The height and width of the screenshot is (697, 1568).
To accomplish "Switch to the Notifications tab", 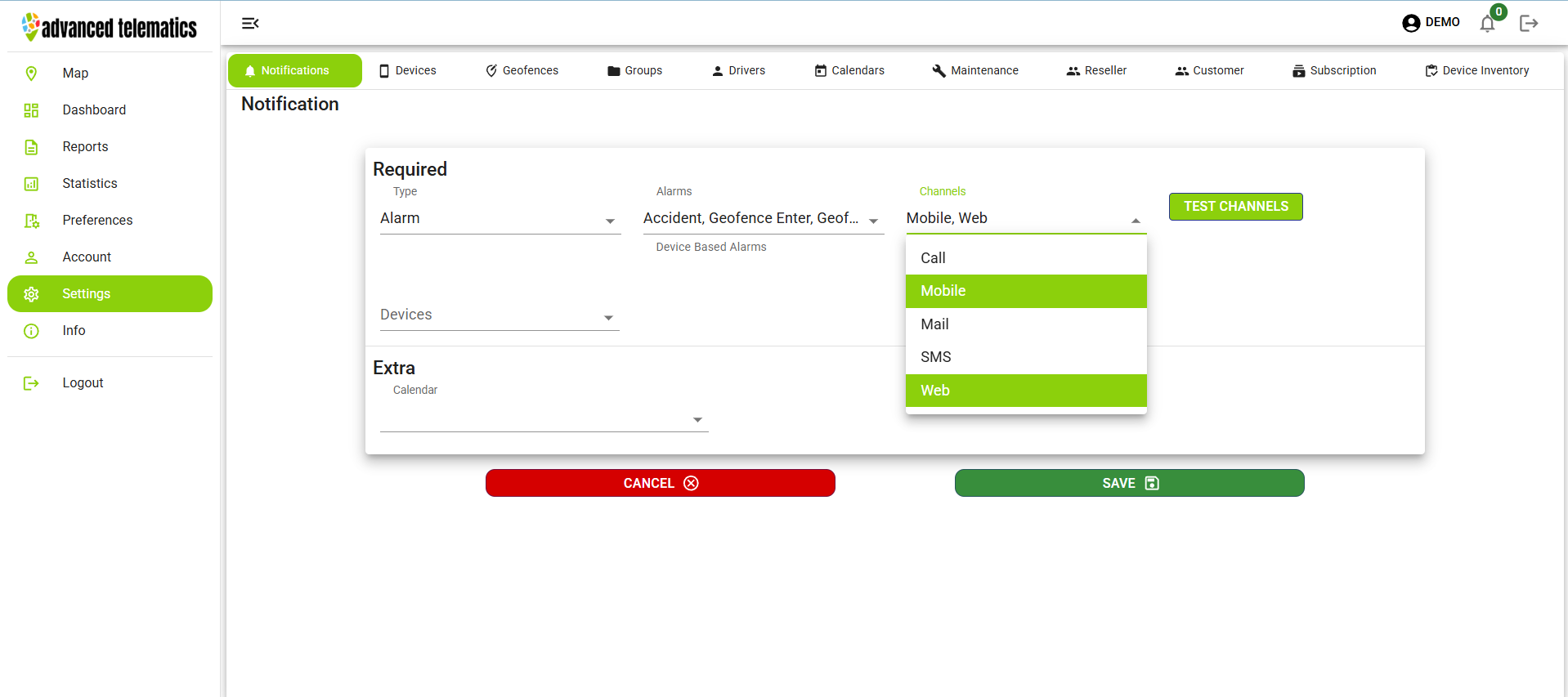I will pyautogui.click(x=294, y=71).
